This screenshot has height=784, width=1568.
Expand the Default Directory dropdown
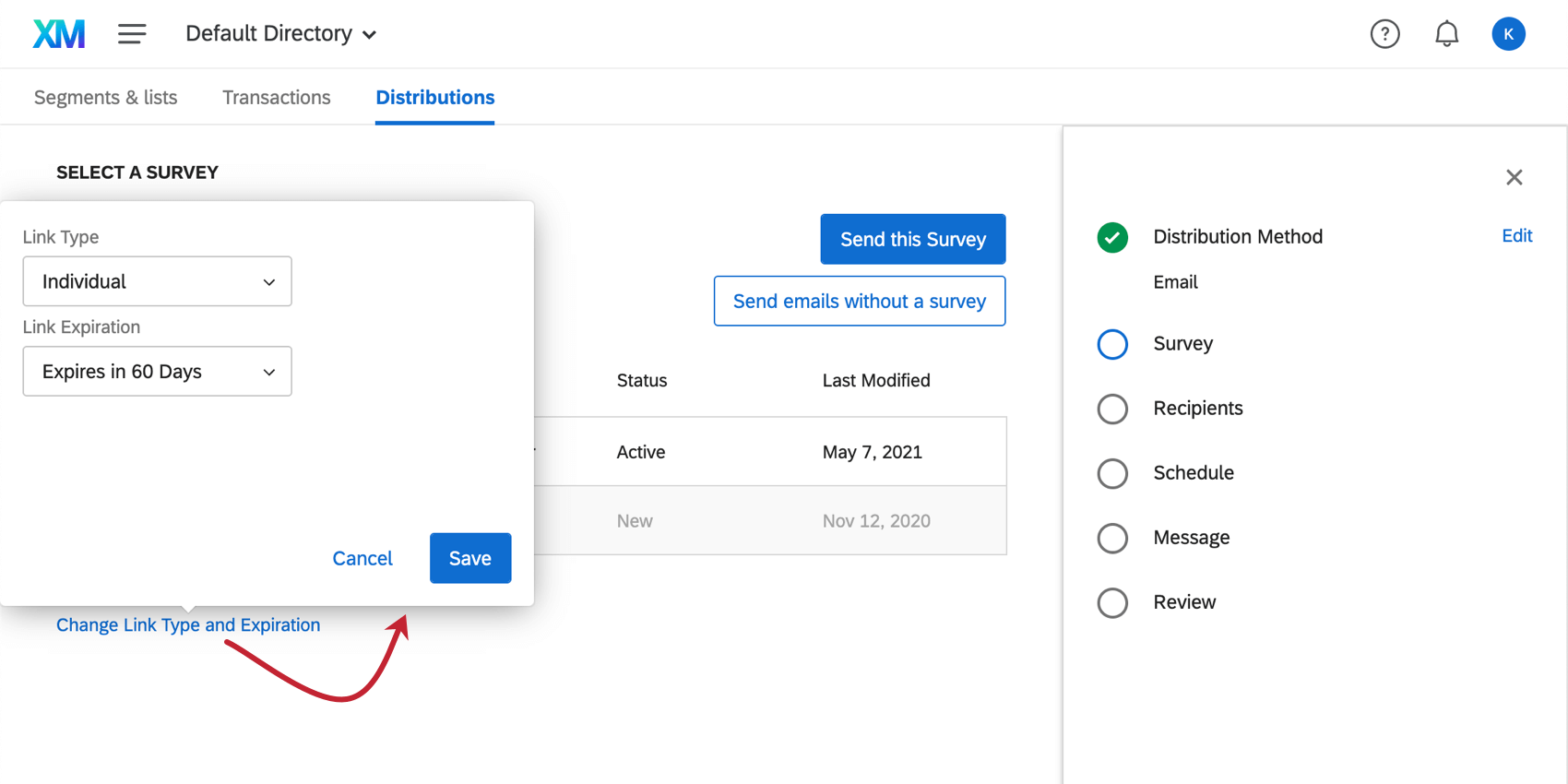pyautogui.click(x=280, y=34)
